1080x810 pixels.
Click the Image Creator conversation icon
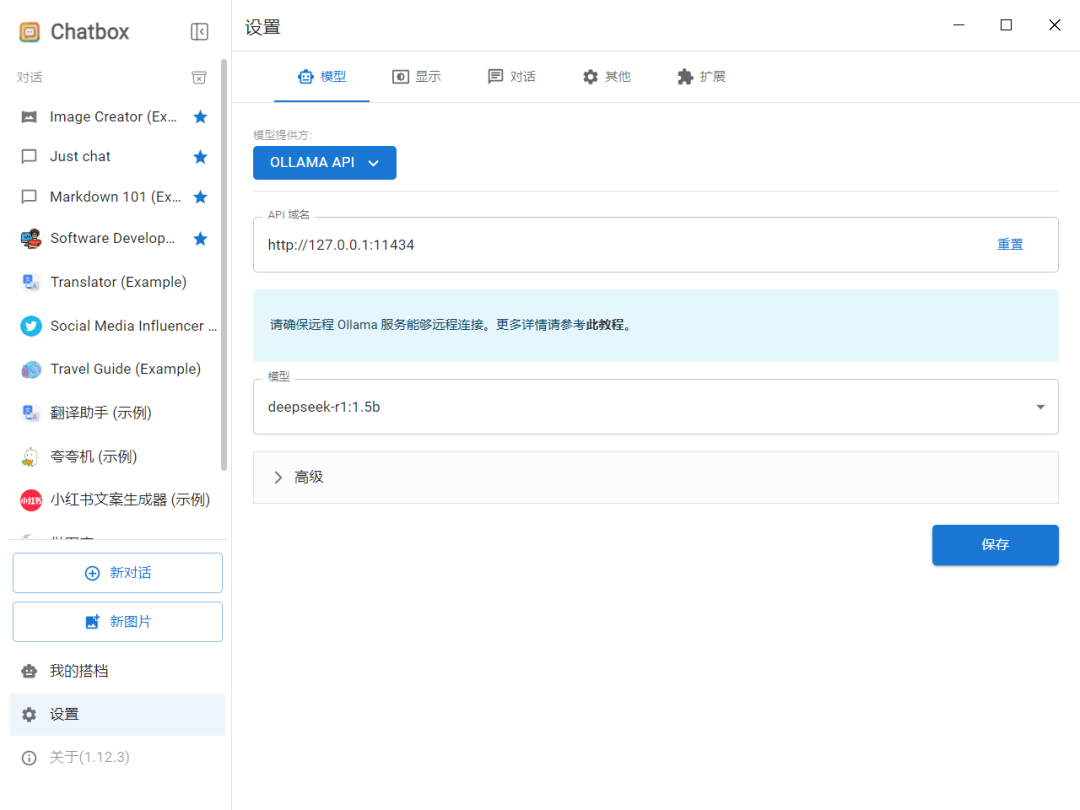(x=29, y=117)
